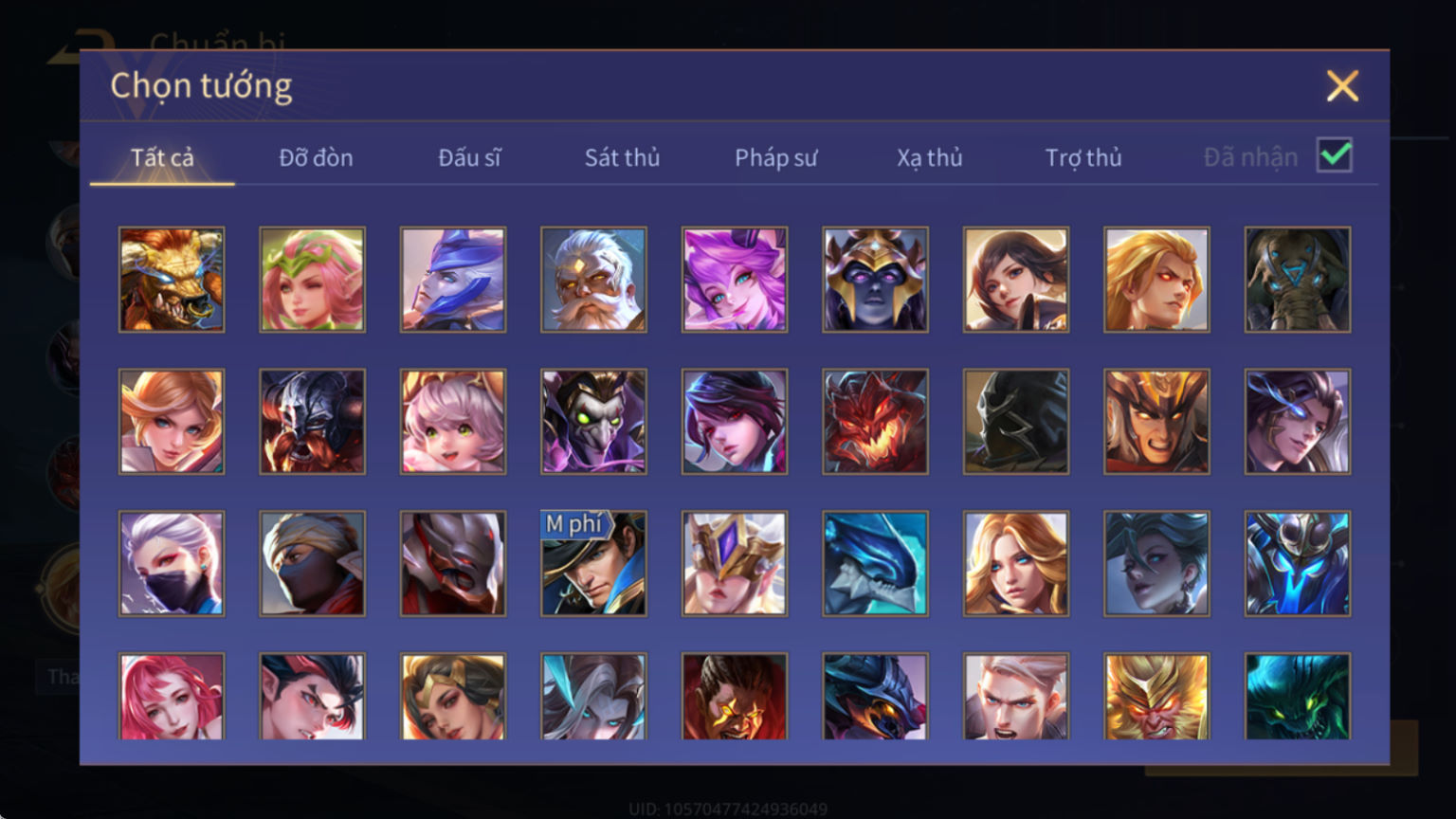Image resolution: width=1456 pixels, height=819 pixels.
Task: Select the golden bull hero portrait
Action: [172, 280]
